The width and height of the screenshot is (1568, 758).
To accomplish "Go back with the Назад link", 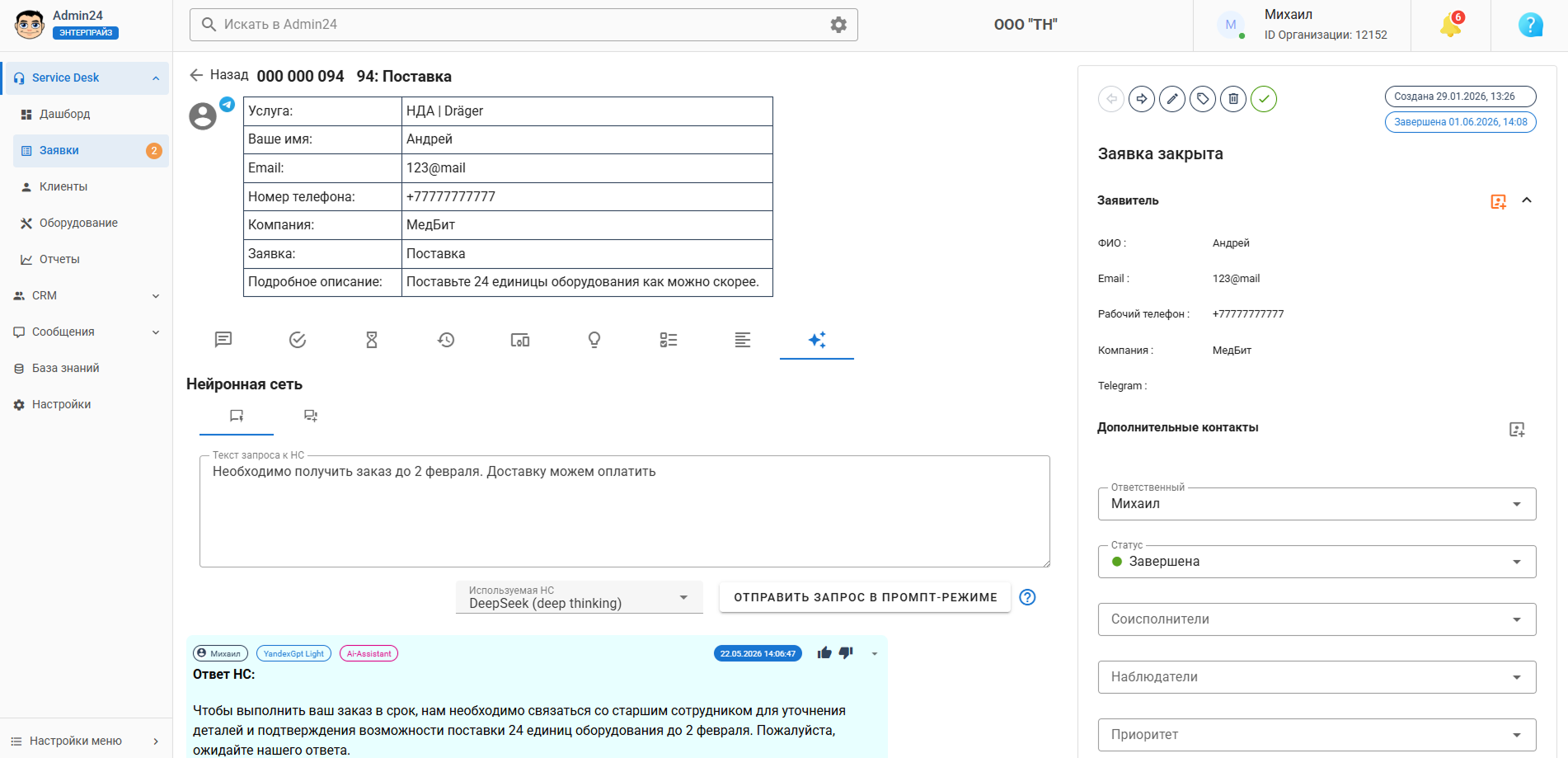I will [219, 75].
